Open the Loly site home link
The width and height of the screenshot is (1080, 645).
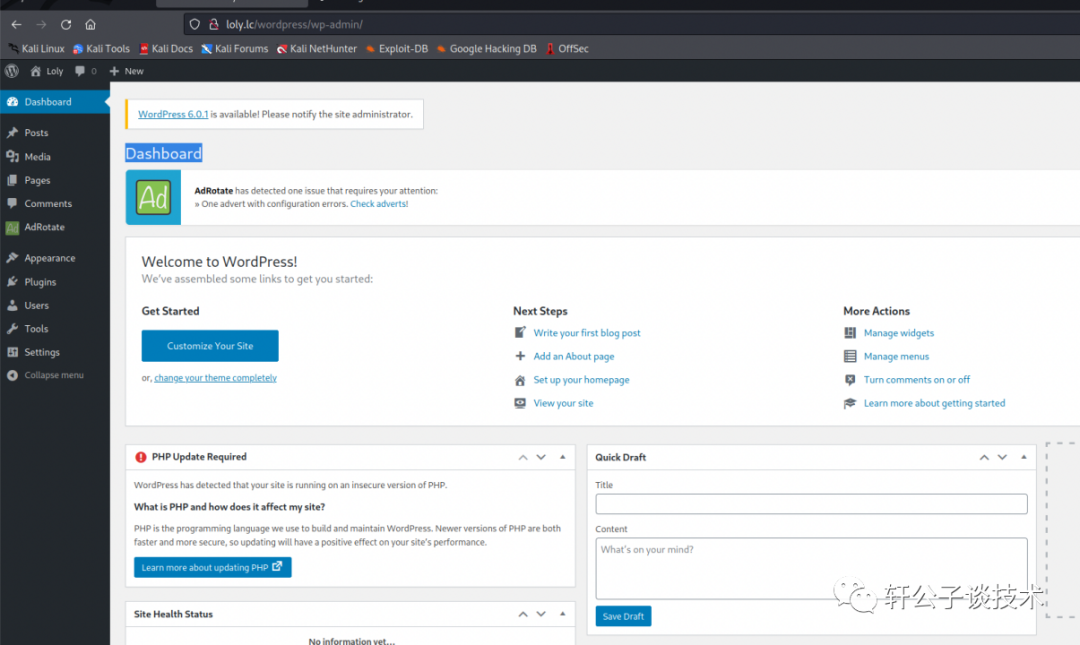[47, 71]
